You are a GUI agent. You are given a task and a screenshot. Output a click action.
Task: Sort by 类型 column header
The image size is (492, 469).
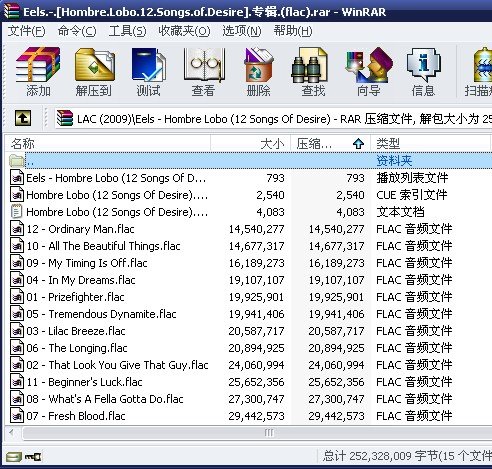pos(431,144)
